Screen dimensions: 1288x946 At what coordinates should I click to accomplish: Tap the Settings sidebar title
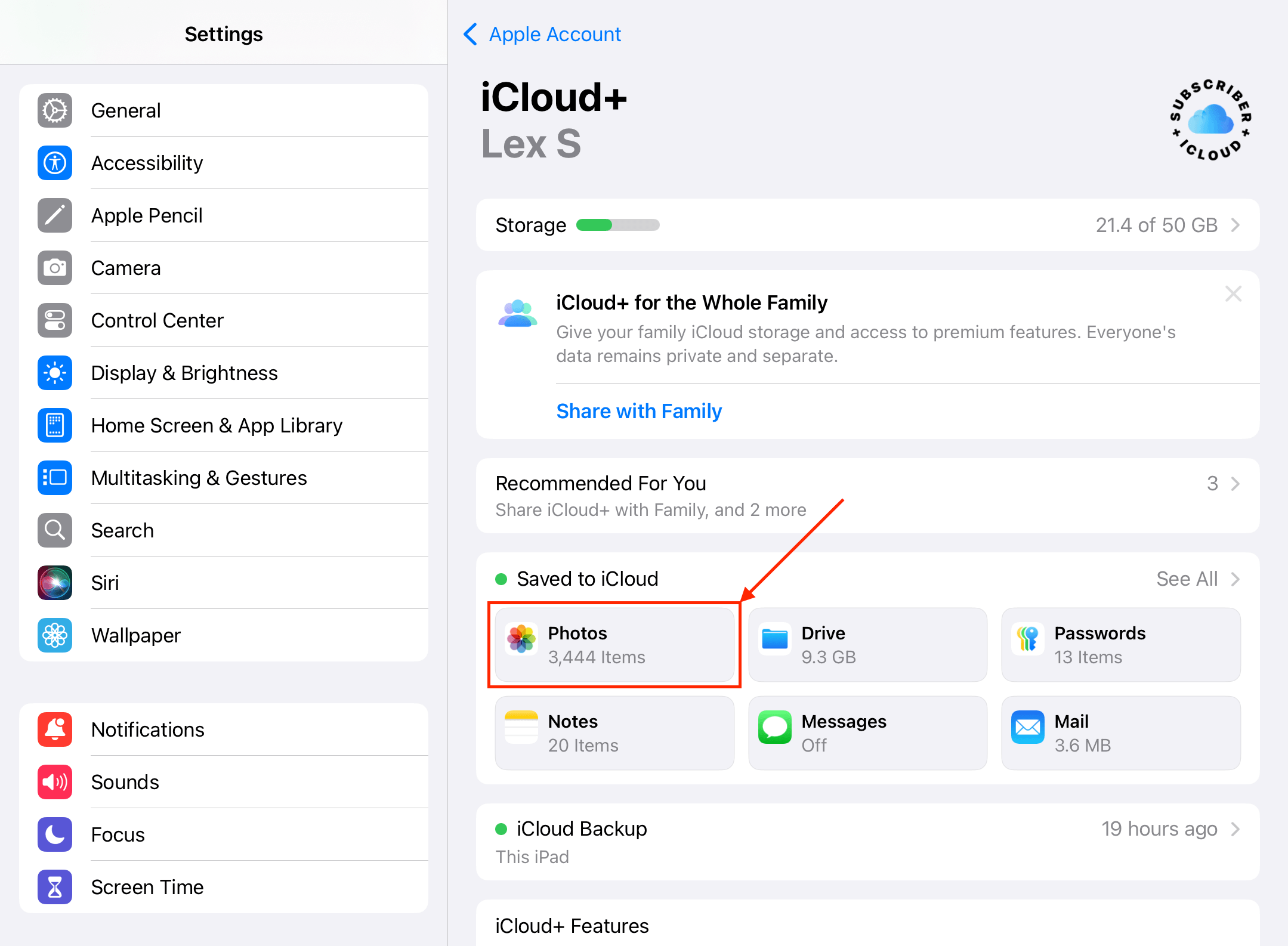pyautogui.click(x=224, y=34)
